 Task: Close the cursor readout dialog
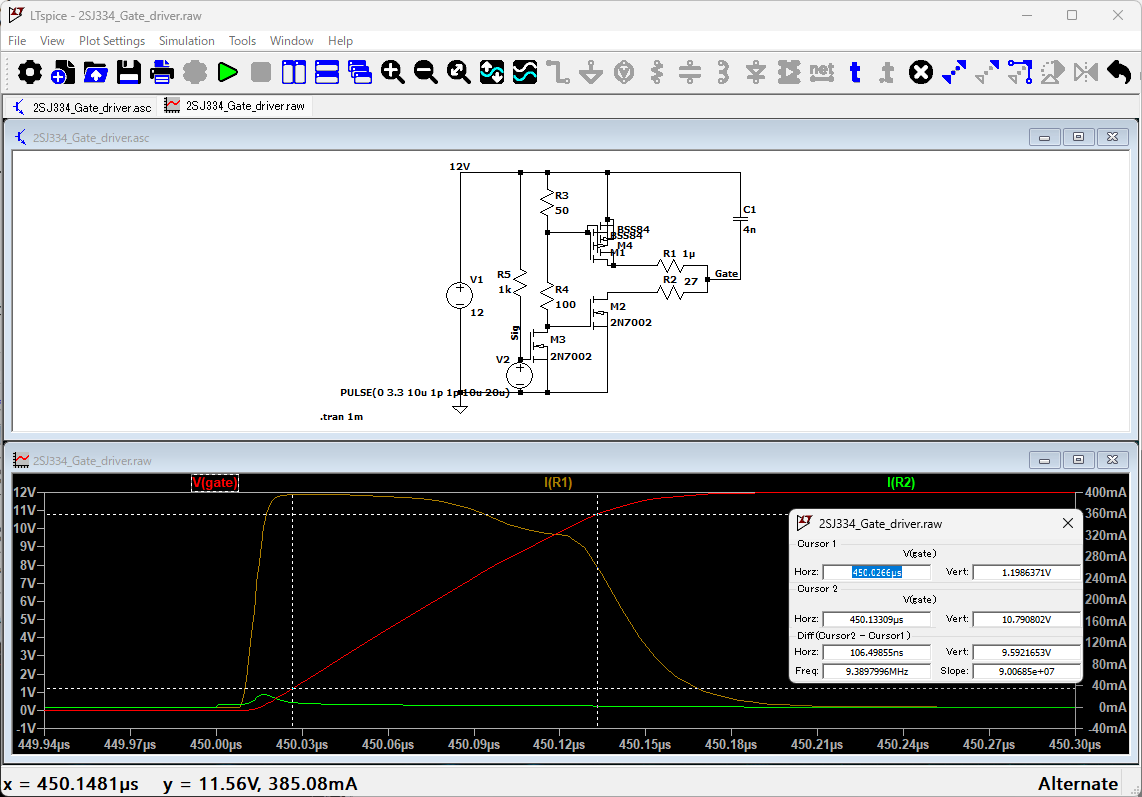pyautogui.click(x=1067, y=523)
